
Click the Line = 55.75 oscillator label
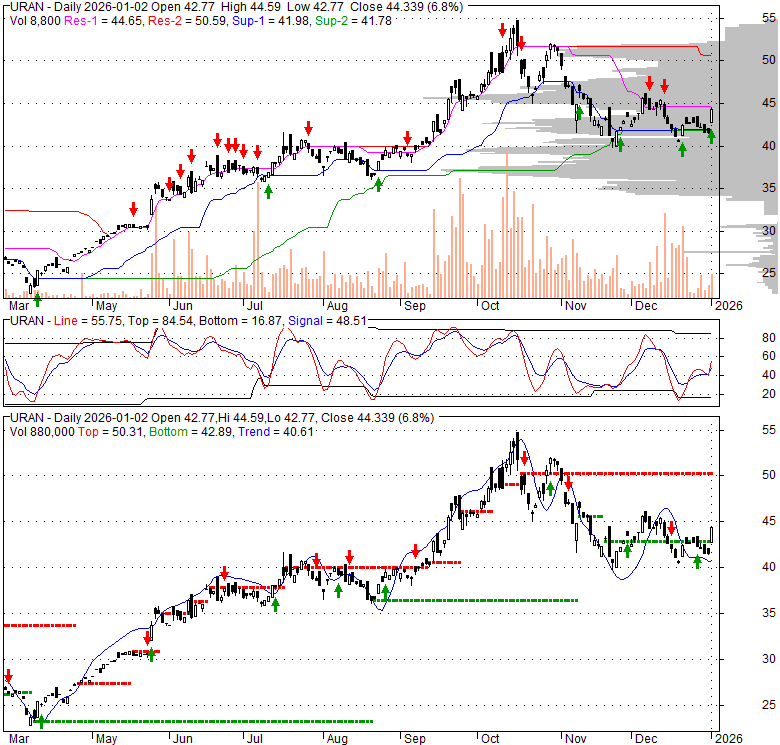coord(88,321)
